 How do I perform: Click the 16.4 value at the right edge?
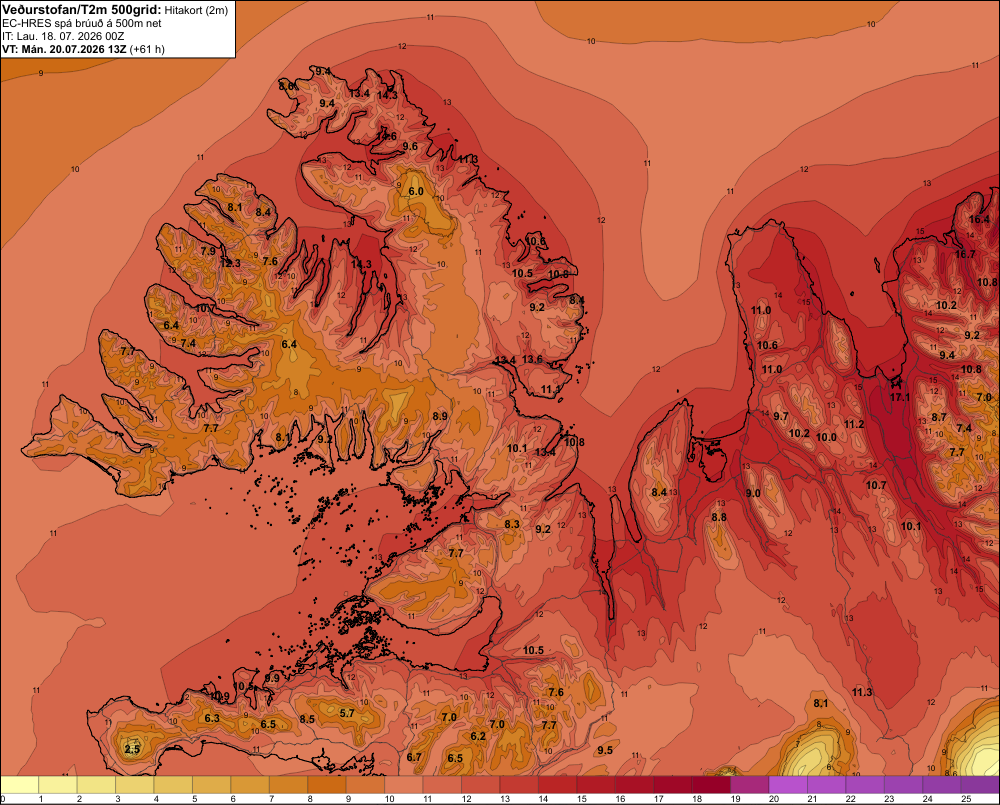pos(979,219)
